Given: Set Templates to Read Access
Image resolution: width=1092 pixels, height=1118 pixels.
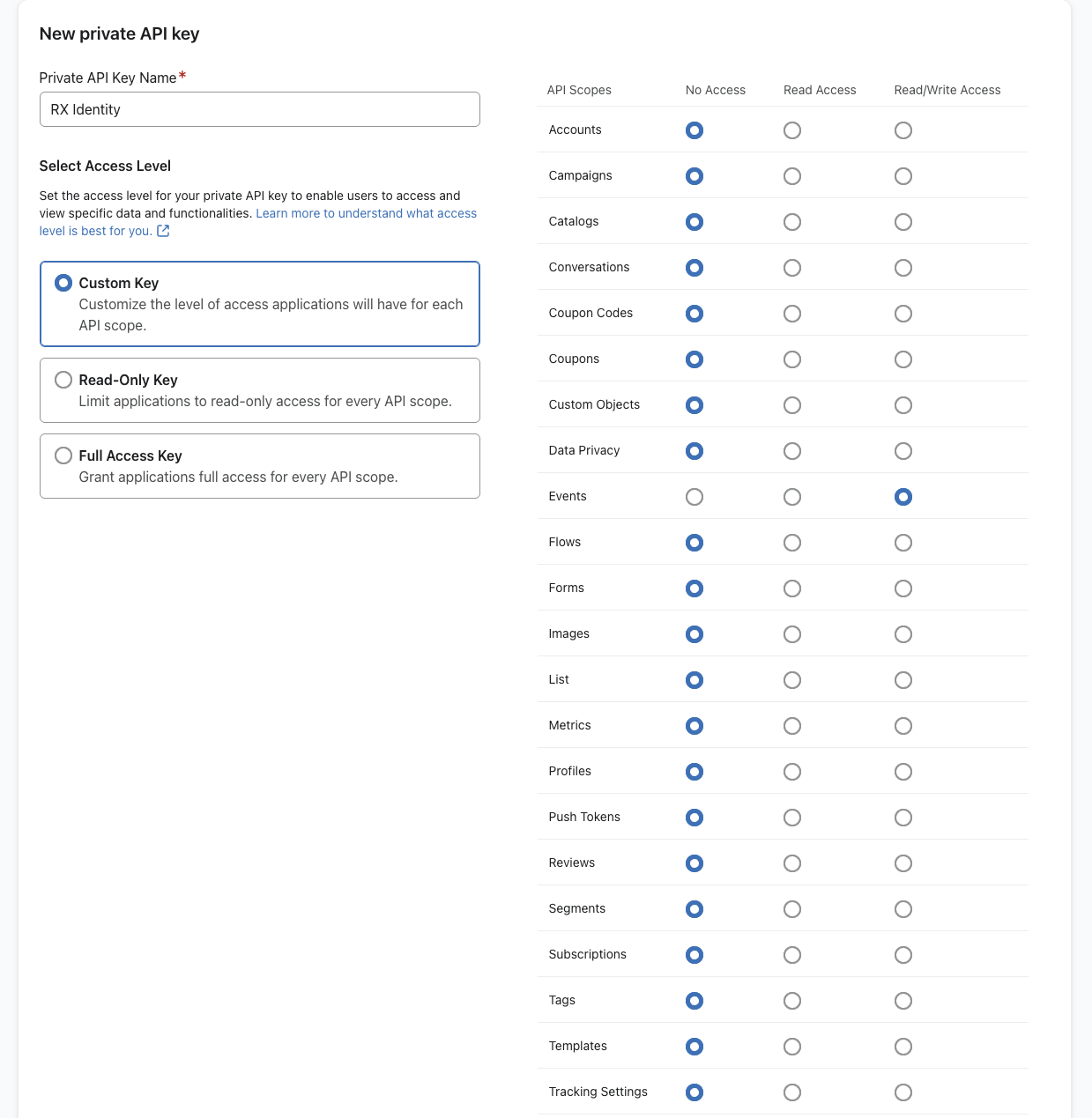Looking at the screenshot, I should tap(792, 1047).
